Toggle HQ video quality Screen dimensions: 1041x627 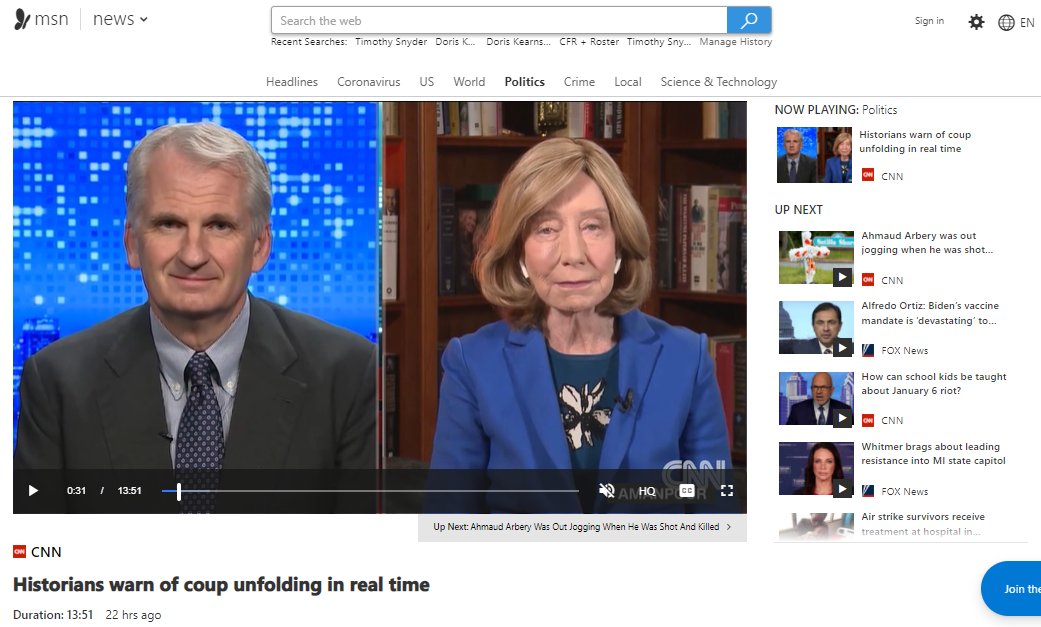[647, 491]
